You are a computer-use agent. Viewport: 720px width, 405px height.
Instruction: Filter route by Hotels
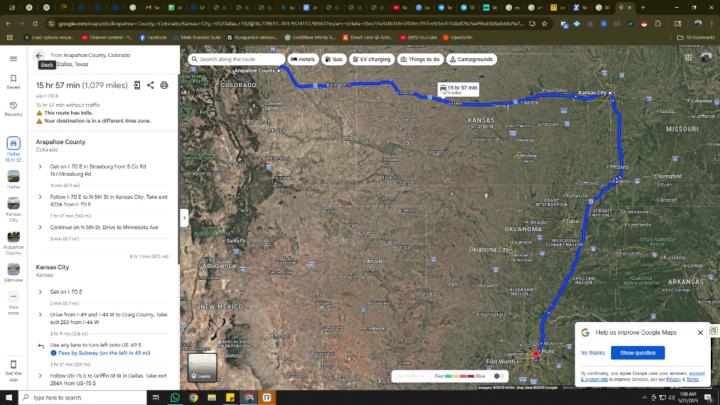tap(303, 59)
